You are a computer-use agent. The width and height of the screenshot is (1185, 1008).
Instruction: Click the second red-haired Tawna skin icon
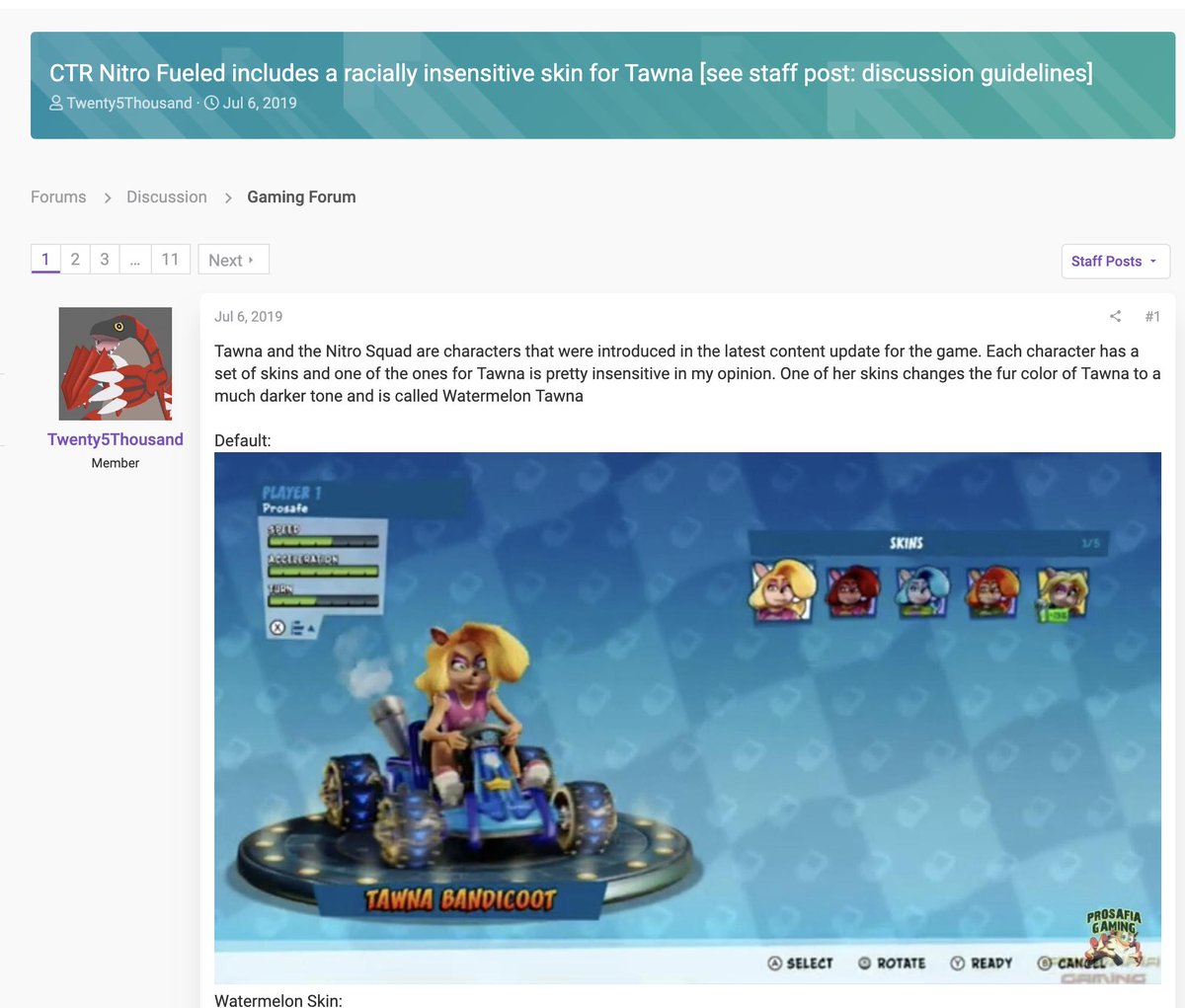tap(854, 590)
